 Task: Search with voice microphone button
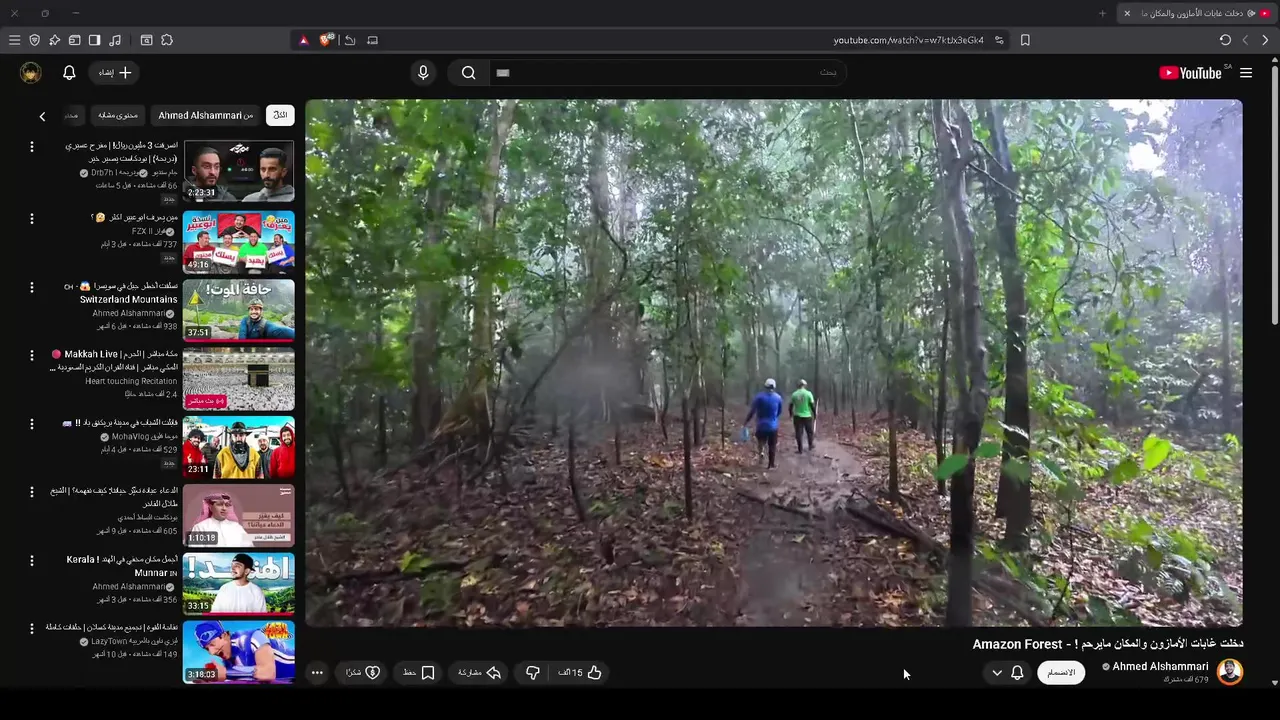pos(423,72)
